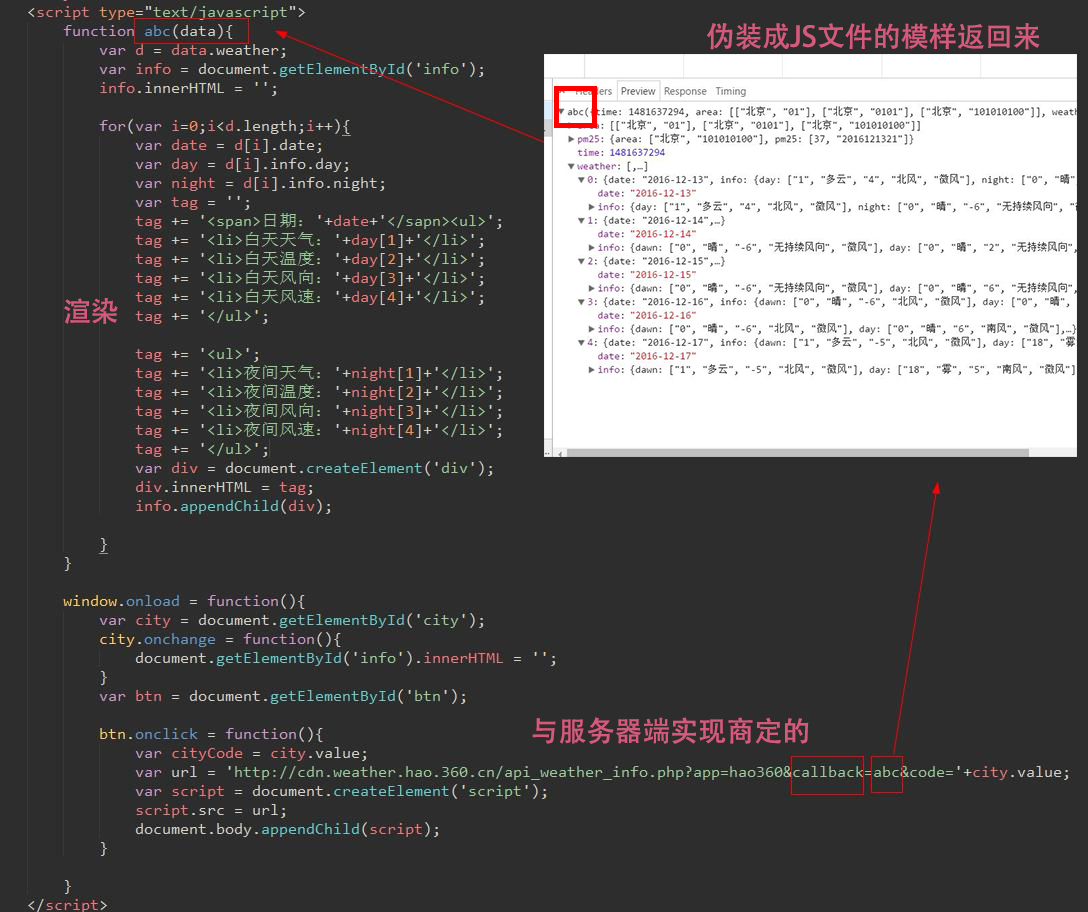Click the 'city.onchange = function(){' line

click(x=220, y=639)
